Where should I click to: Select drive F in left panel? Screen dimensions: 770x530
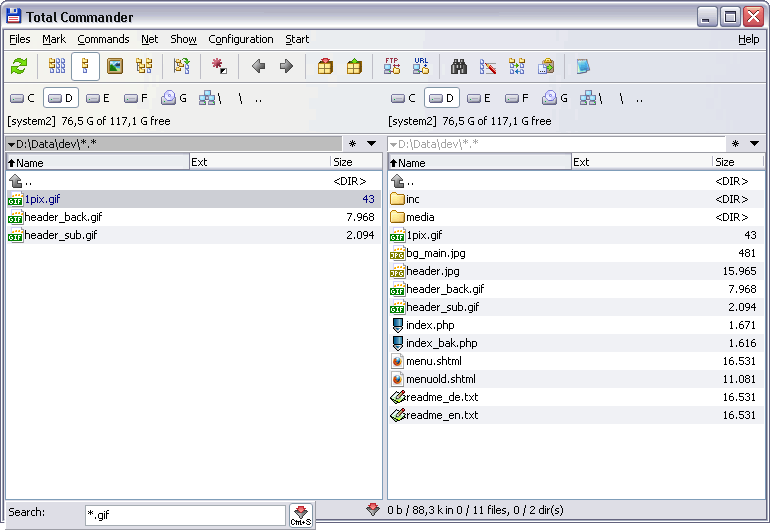136,98
